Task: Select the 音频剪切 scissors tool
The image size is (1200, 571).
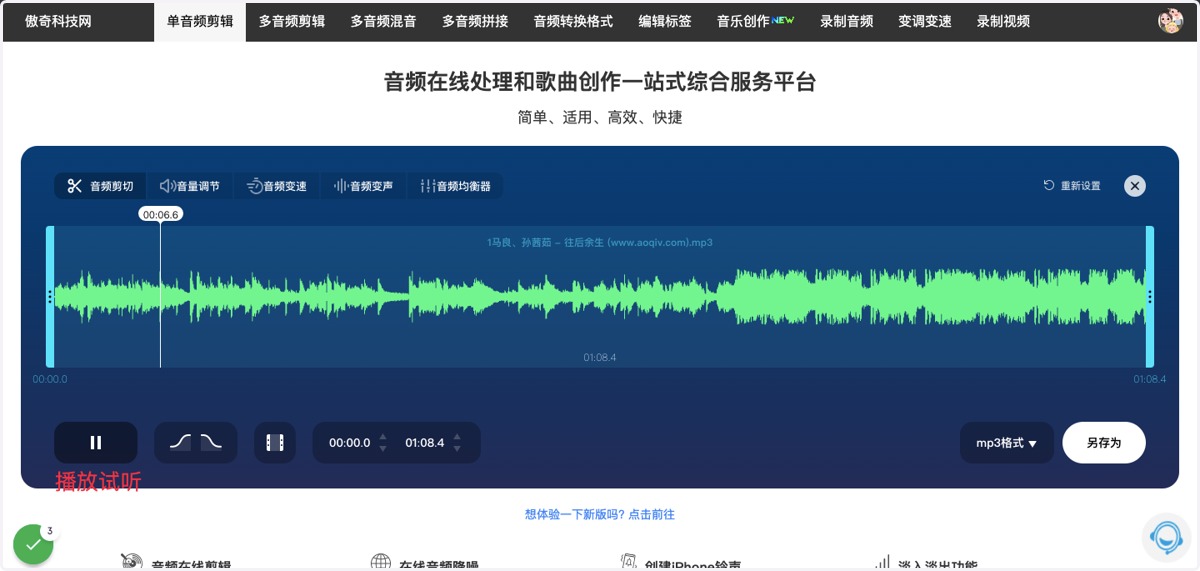Action: [x=100, y=186]
